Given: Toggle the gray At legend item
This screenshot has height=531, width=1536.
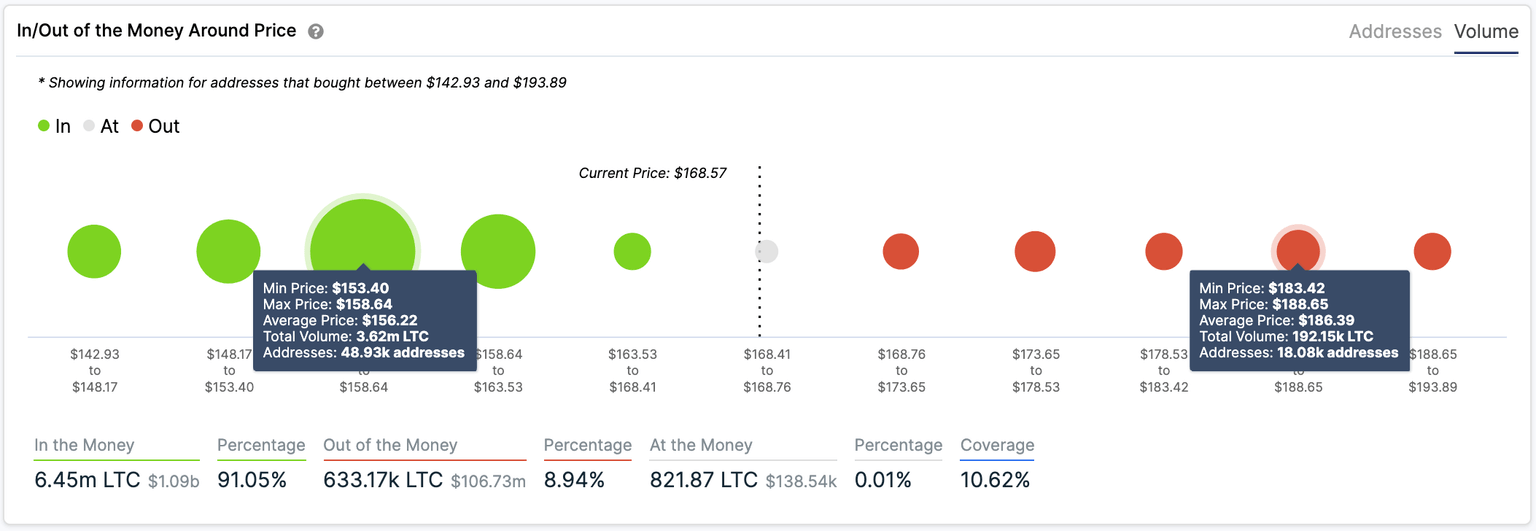Looking at the screenshot, I should (x=101, y=127).
